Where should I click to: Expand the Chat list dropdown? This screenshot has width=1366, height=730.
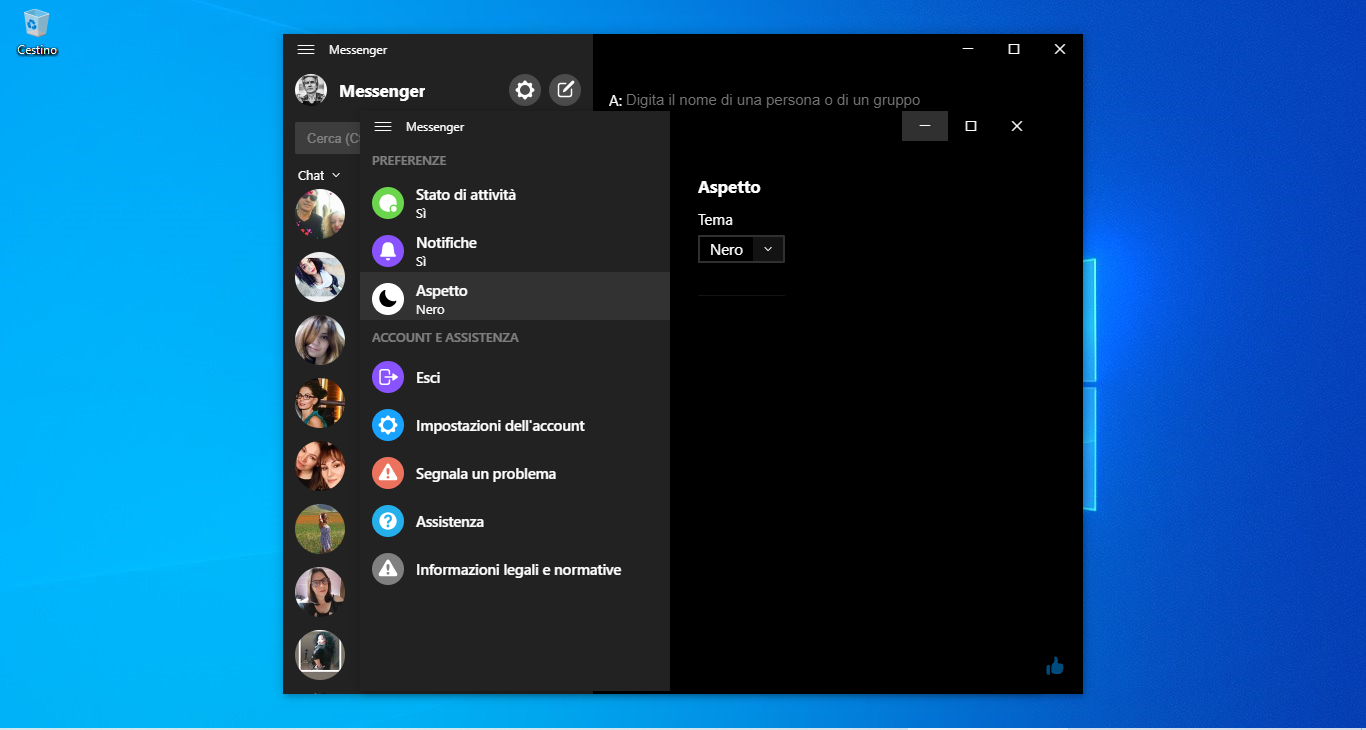(x=319, y=175)
